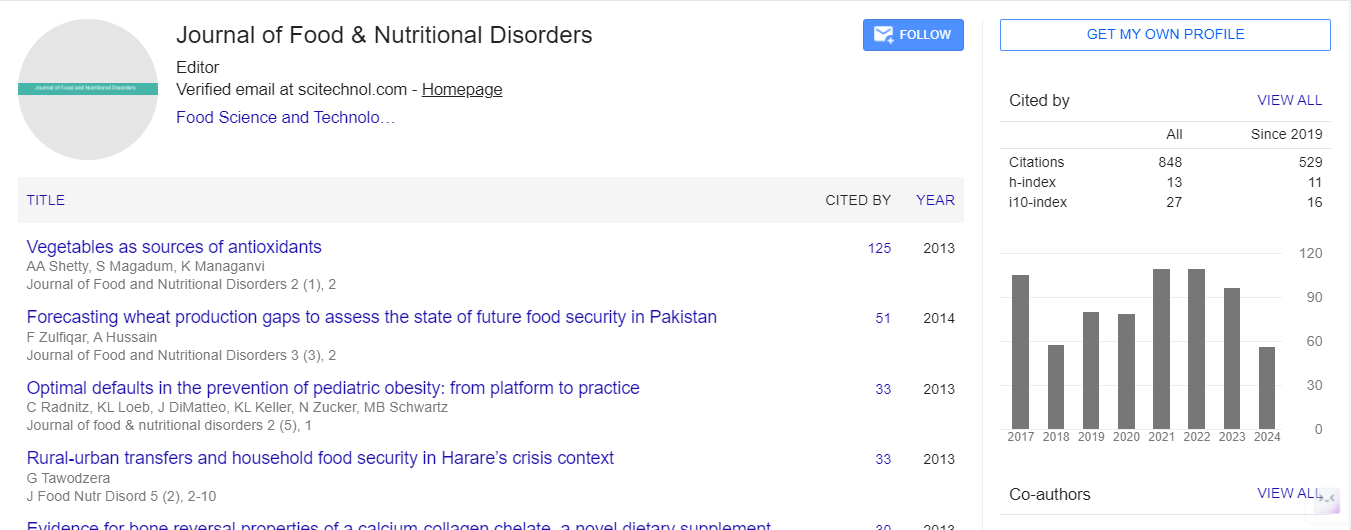Click total citations value 848
This screenshot has height=530, width=1351.
click(1170, 162)
